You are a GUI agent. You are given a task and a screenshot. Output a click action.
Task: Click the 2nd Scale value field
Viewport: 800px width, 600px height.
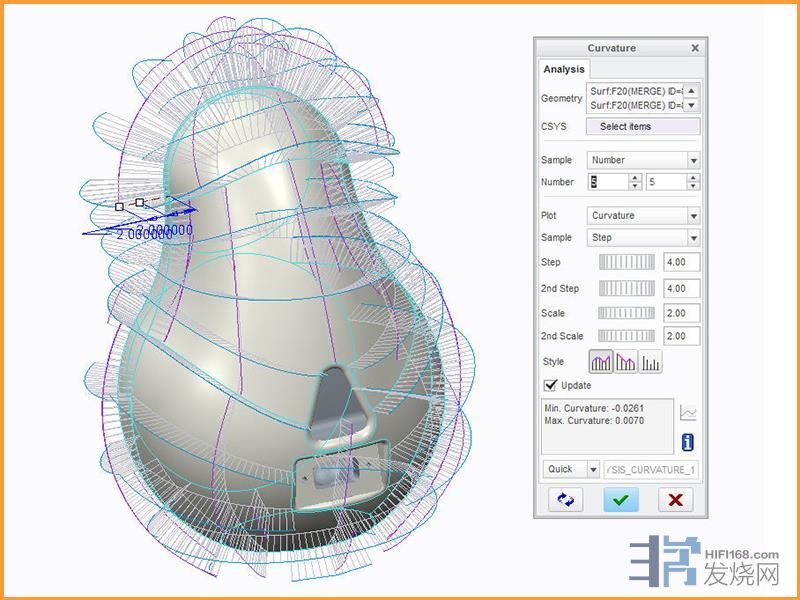pos(680,336)
